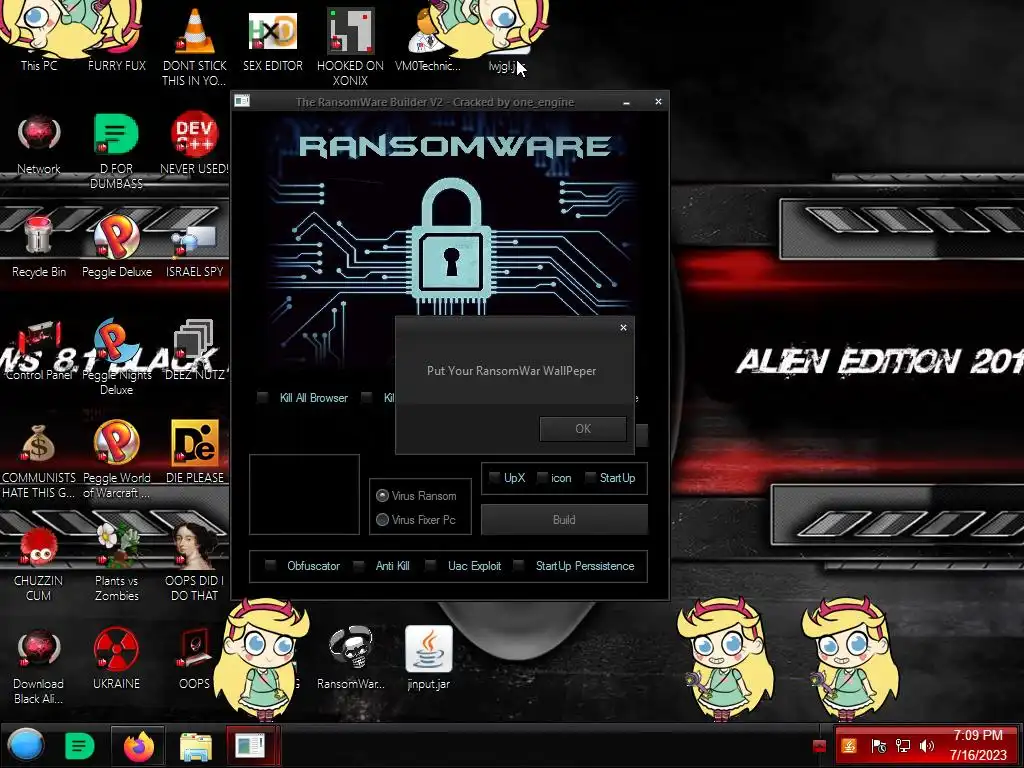The height and width of the screenshot is (768, 1024).
Task: Click the RansomWare Builder taskbar button
Action: point(250,746)
